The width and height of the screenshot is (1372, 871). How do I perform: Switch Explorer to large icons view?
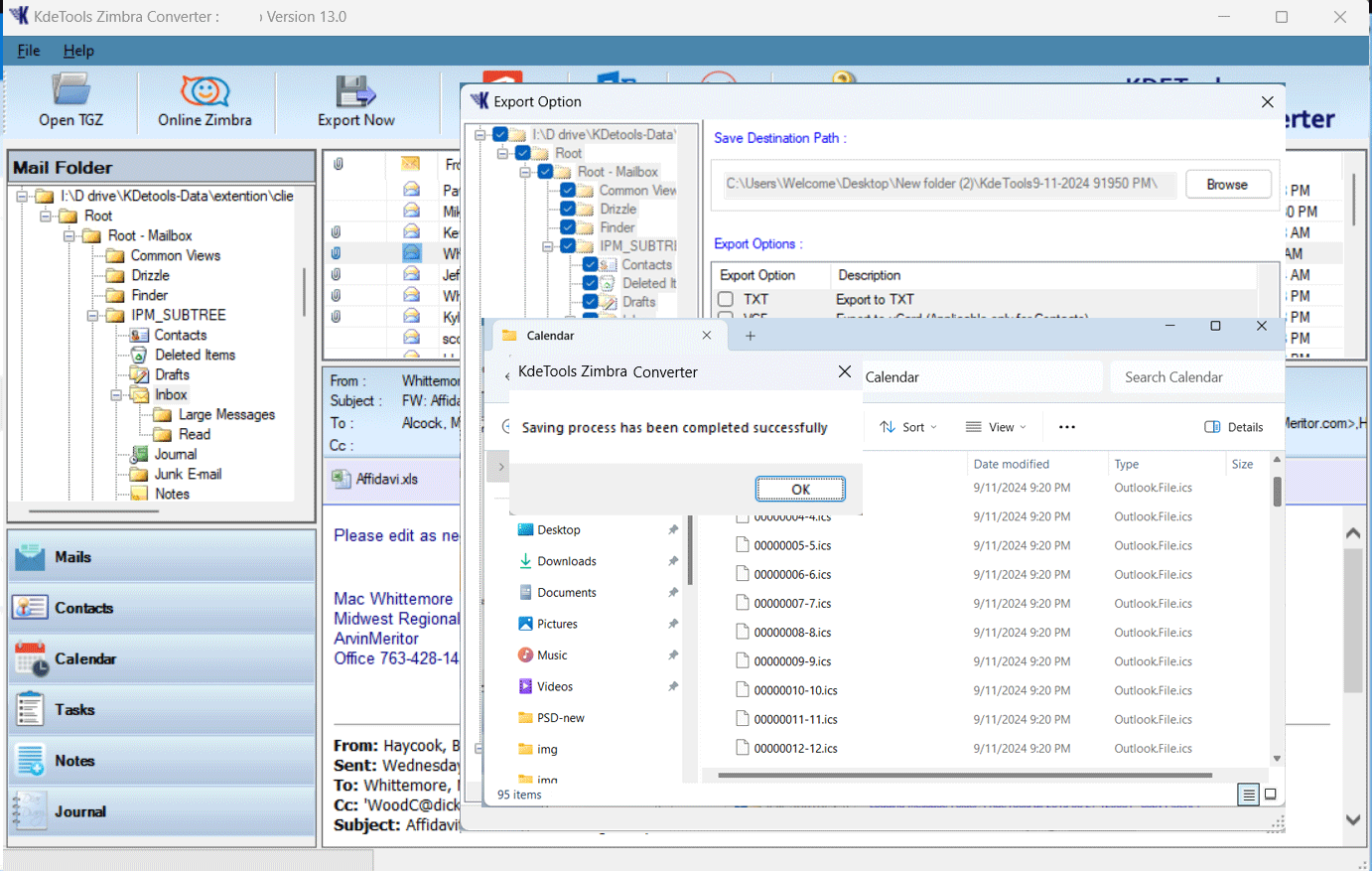[x=1270, y=795]
